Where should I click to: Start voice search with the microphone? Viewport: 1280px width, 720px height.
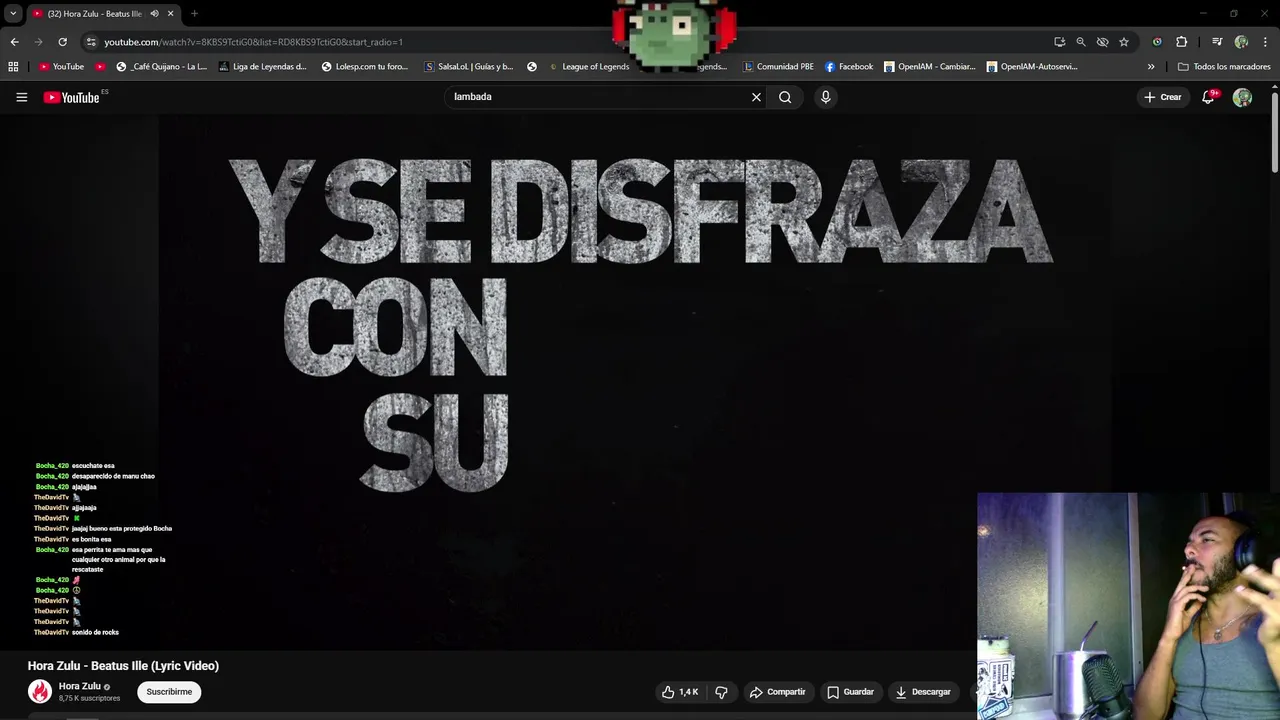(x=825, y=97)
